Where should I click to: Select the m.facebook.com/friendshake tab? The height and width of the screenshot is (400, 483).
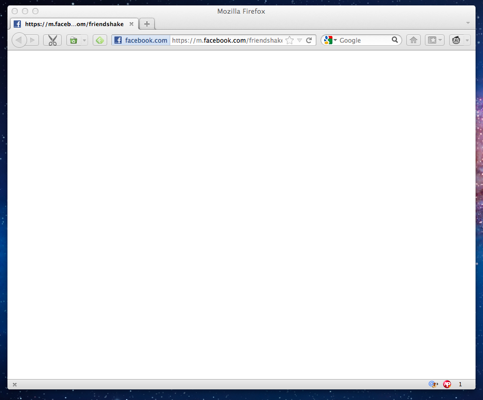click(x=74, y=24)
